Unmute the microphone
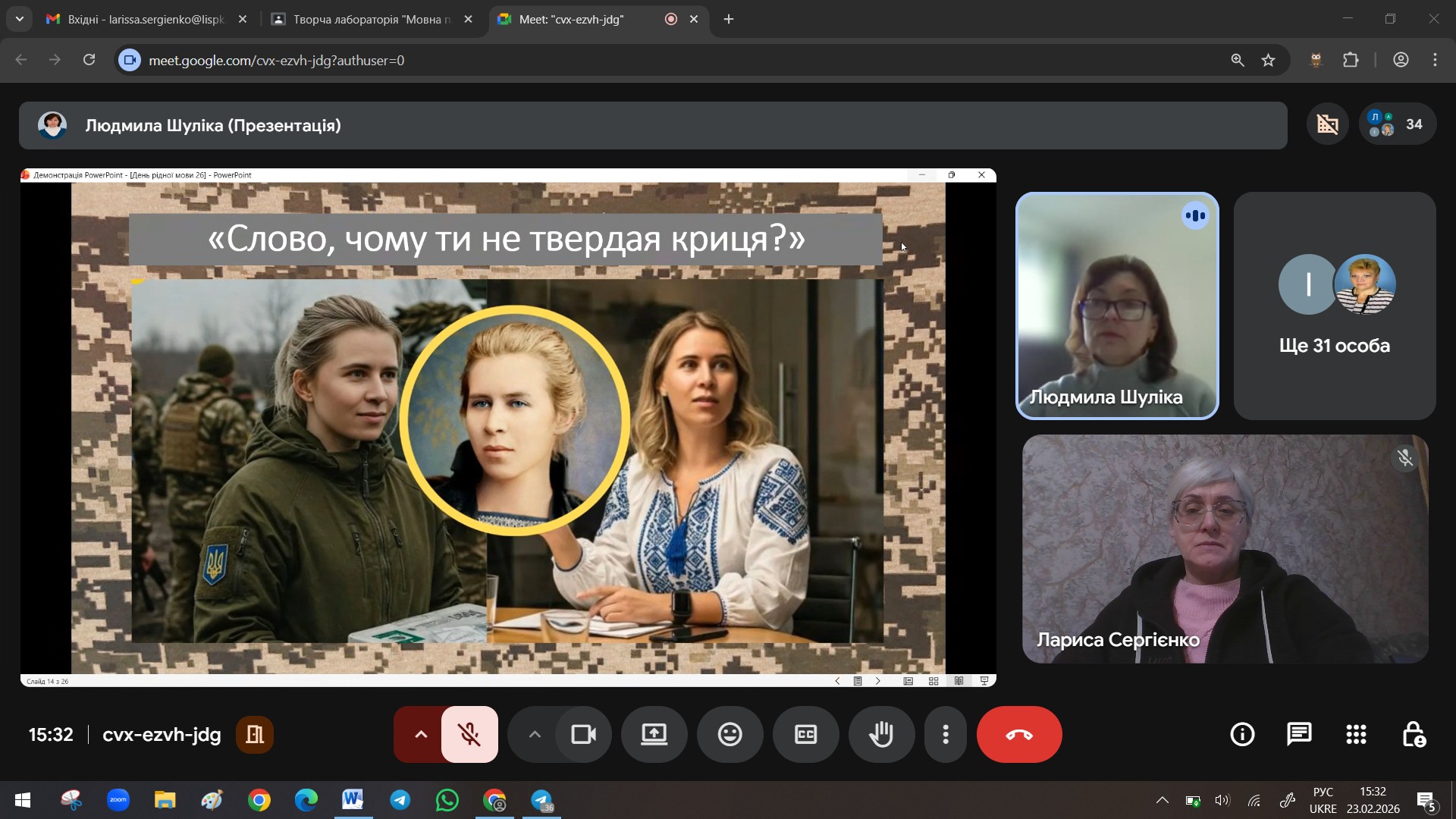This screenshot has height=819, width=1456. click(x=469, y=734)
